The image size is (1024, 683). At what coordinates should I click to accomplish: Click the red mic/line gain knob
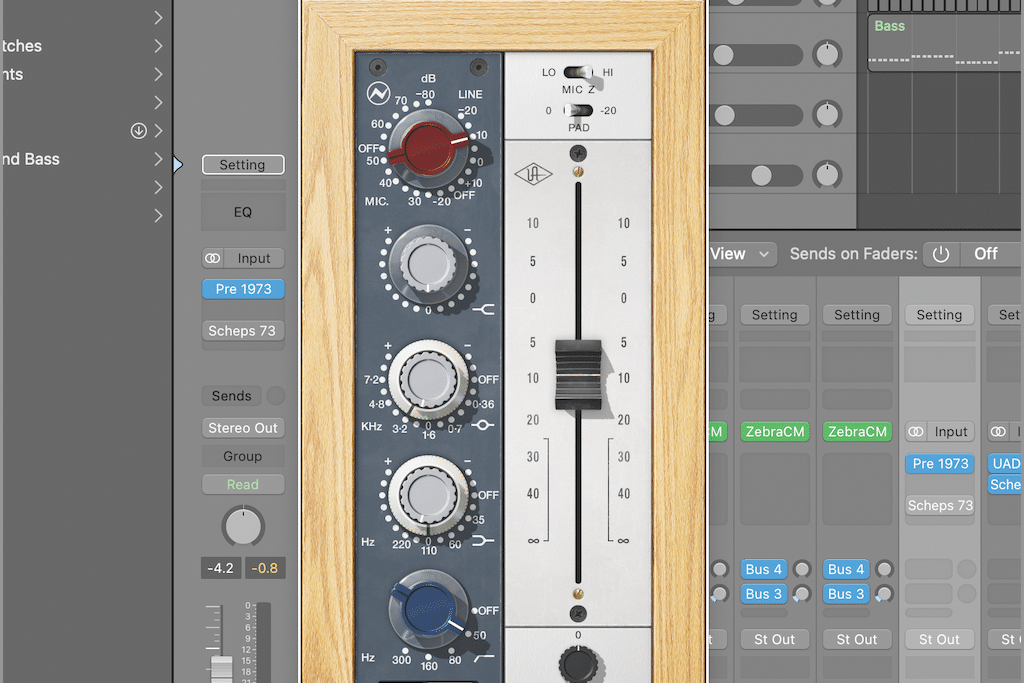(428, 149)
